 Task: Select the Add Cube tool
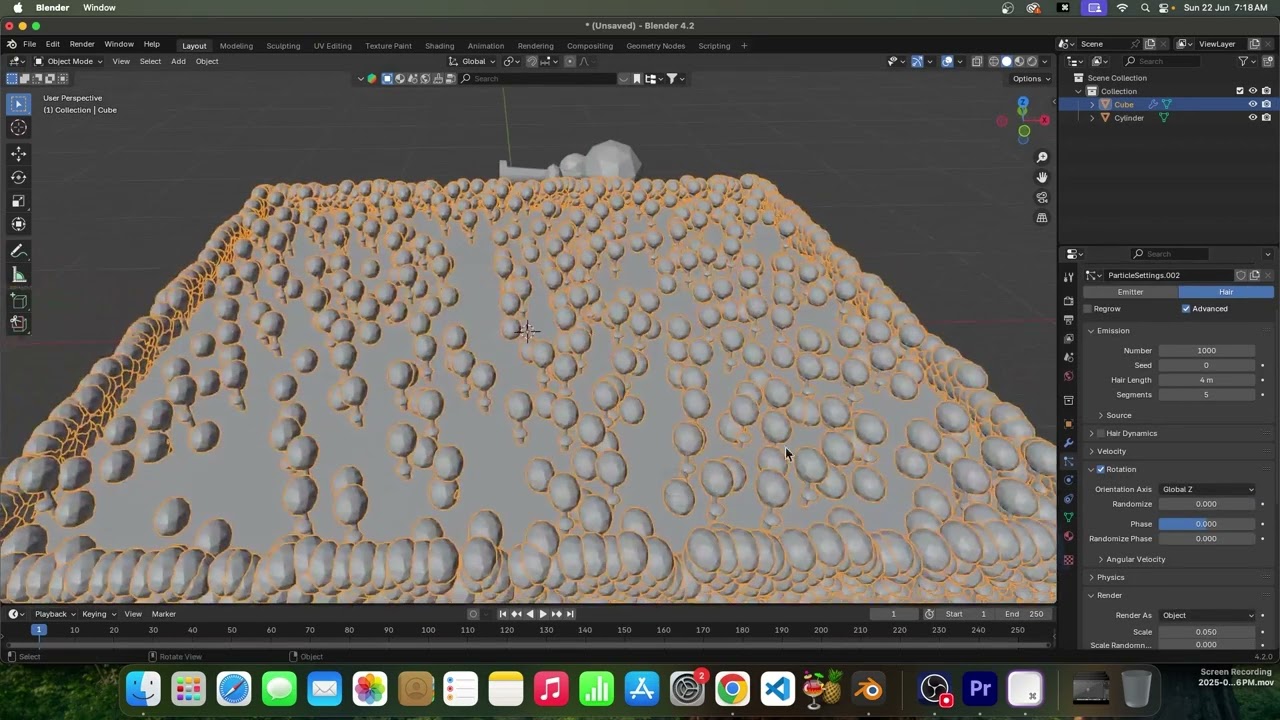(x=18, y=301)
